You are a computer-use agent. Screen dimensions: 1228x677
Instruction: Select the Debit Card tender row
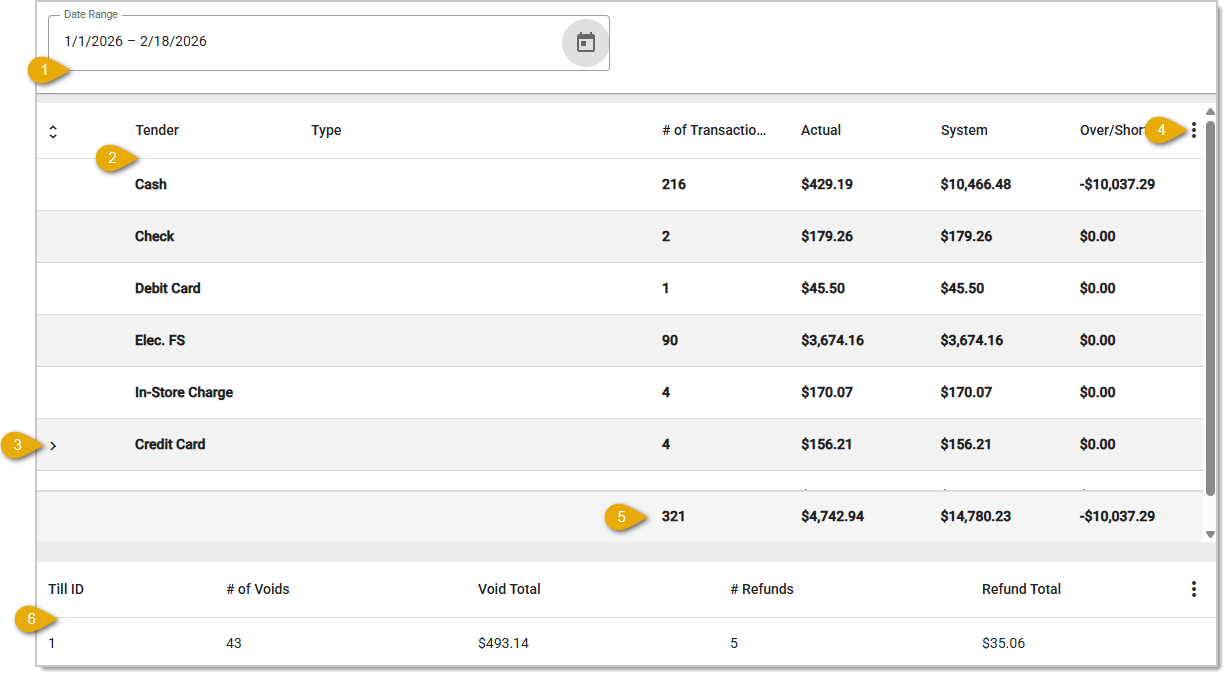(x=620, y=288)
